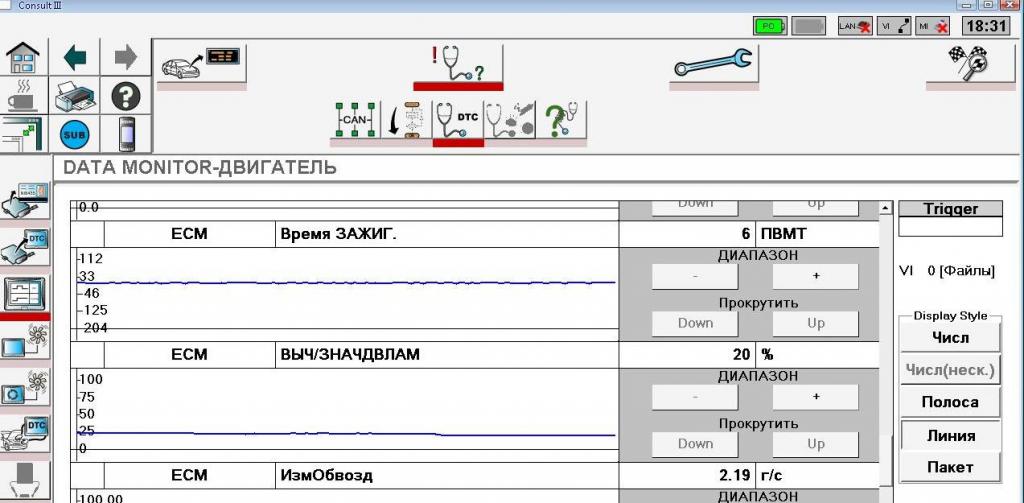The height and width of the screenshot is (503, 1024).
Task: Select the CAN diagnosis icon
Action: click(355, 121)
